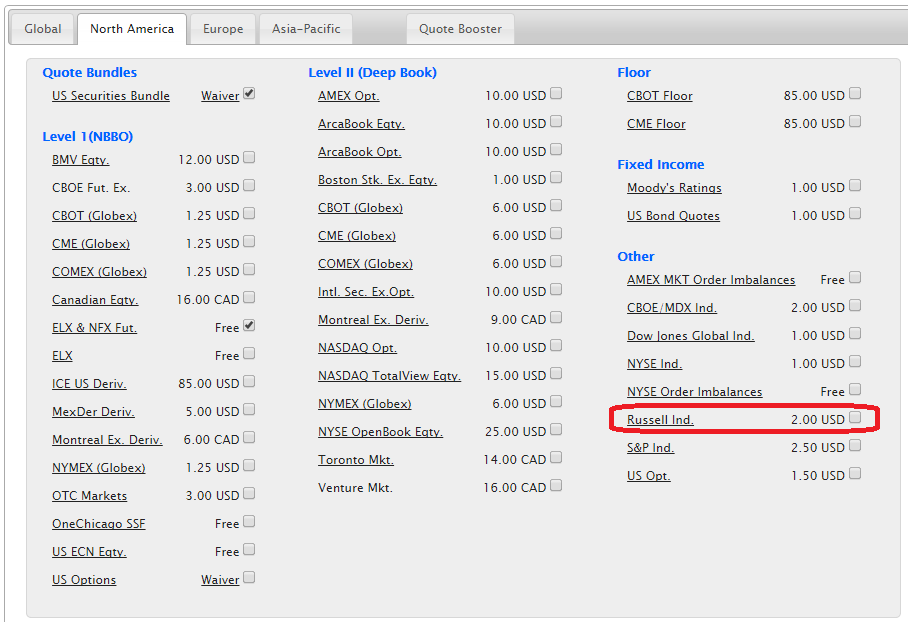Open the MexDer Deriv. link
Viewport: 908px width, 622px height.
93,412
